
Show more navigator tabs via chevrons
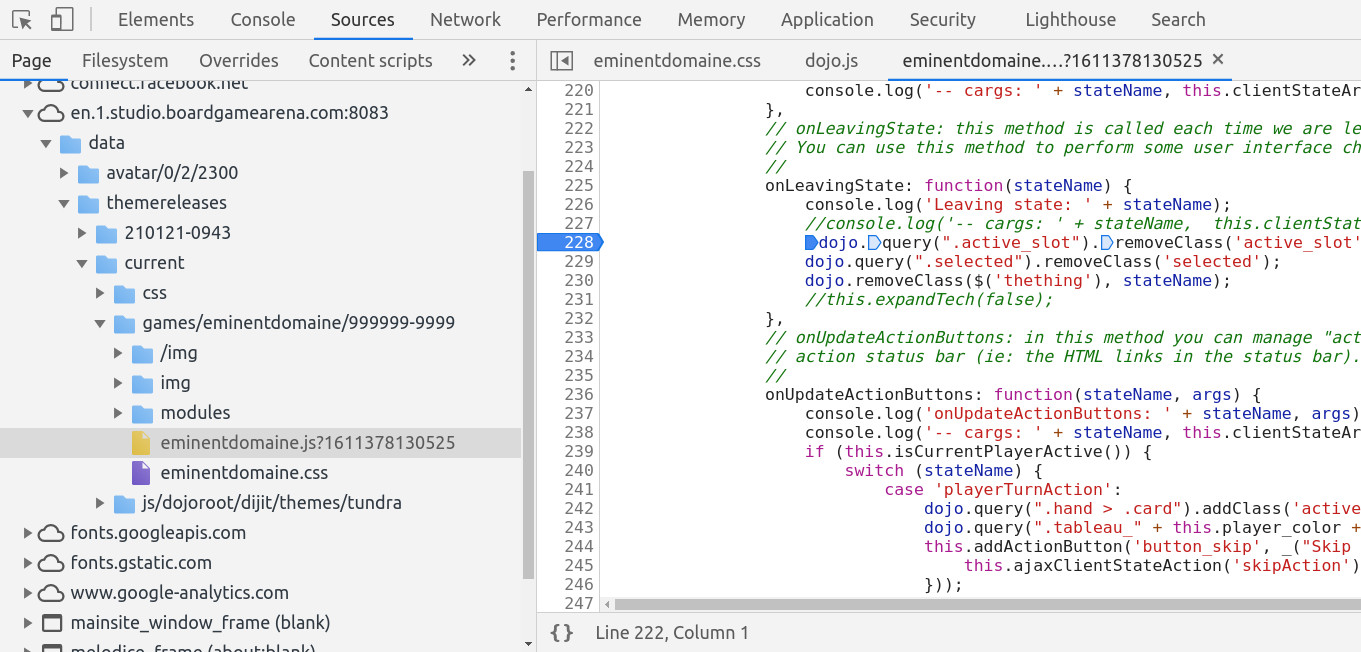point(469,61)
